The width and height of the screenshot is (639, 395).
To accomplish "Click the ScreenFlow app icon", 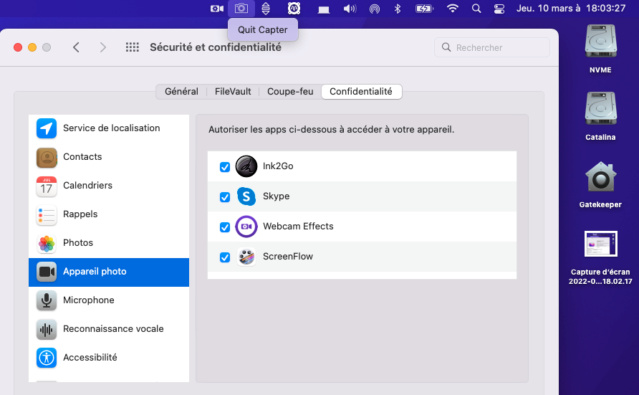I will (x=246, y=257).
